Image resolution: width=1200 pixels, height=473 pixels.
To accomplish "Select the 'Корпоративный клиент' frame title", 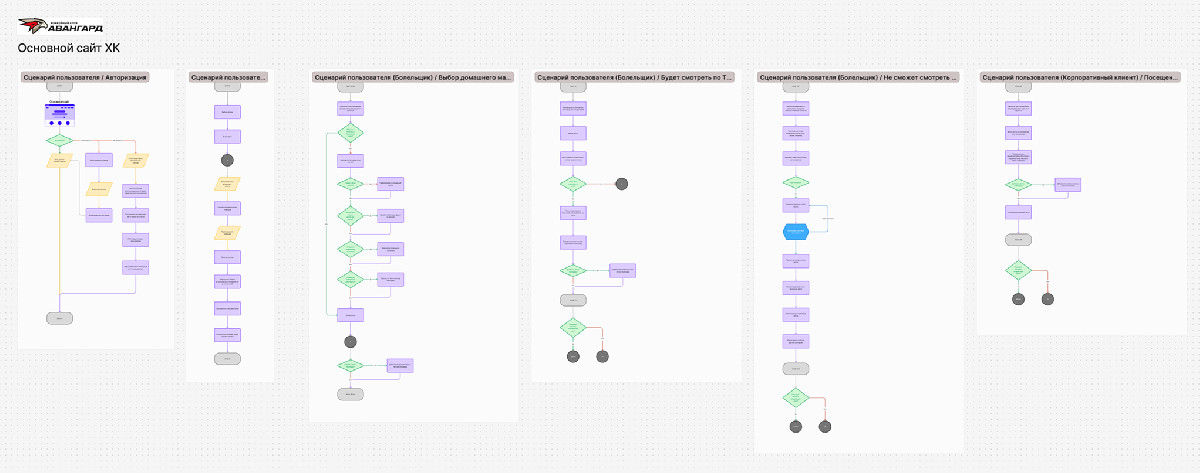I will (x=1081, y=77).
